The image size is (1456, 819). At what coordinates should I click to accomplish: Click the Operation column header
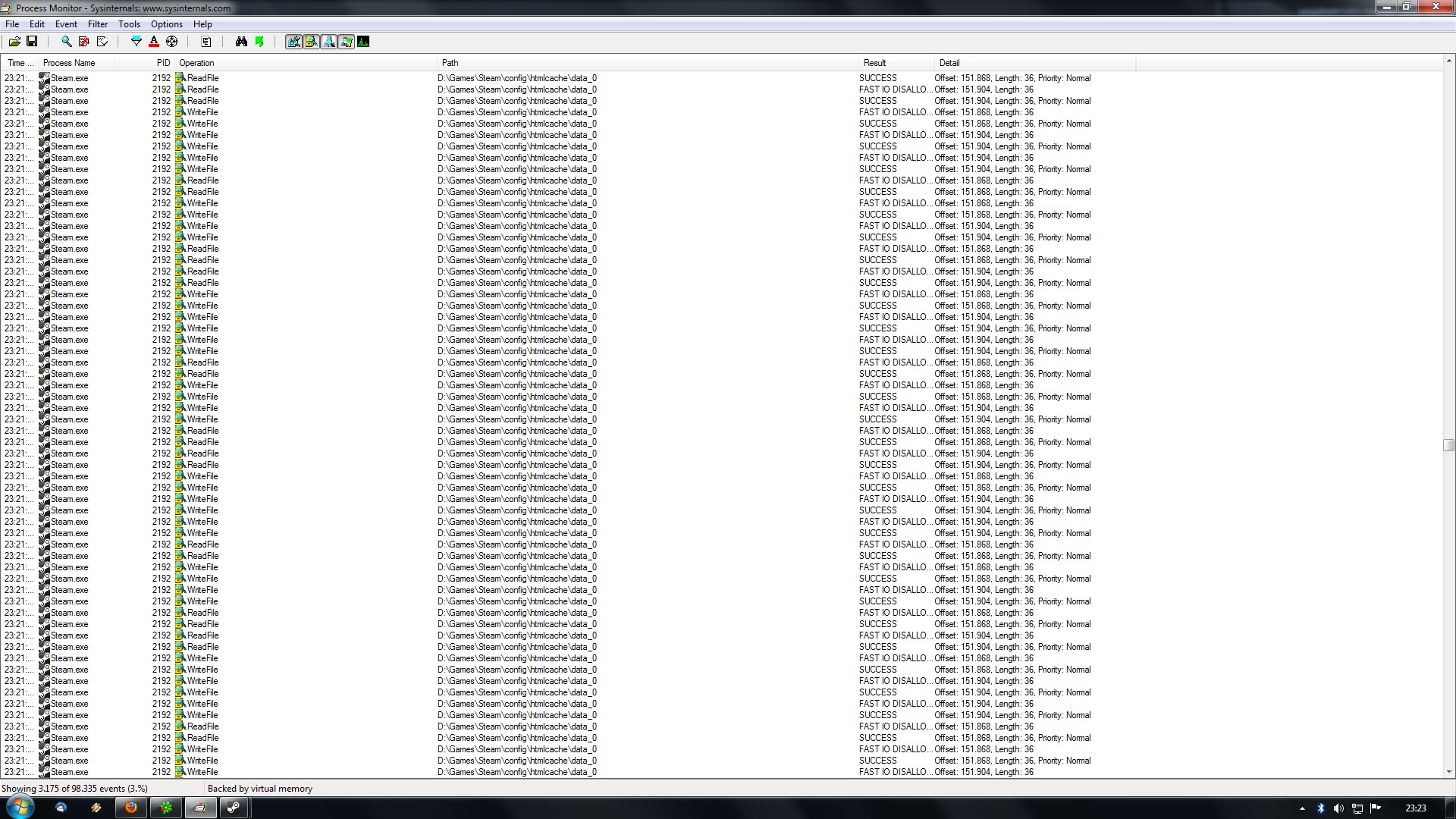(x=306, y=63)
